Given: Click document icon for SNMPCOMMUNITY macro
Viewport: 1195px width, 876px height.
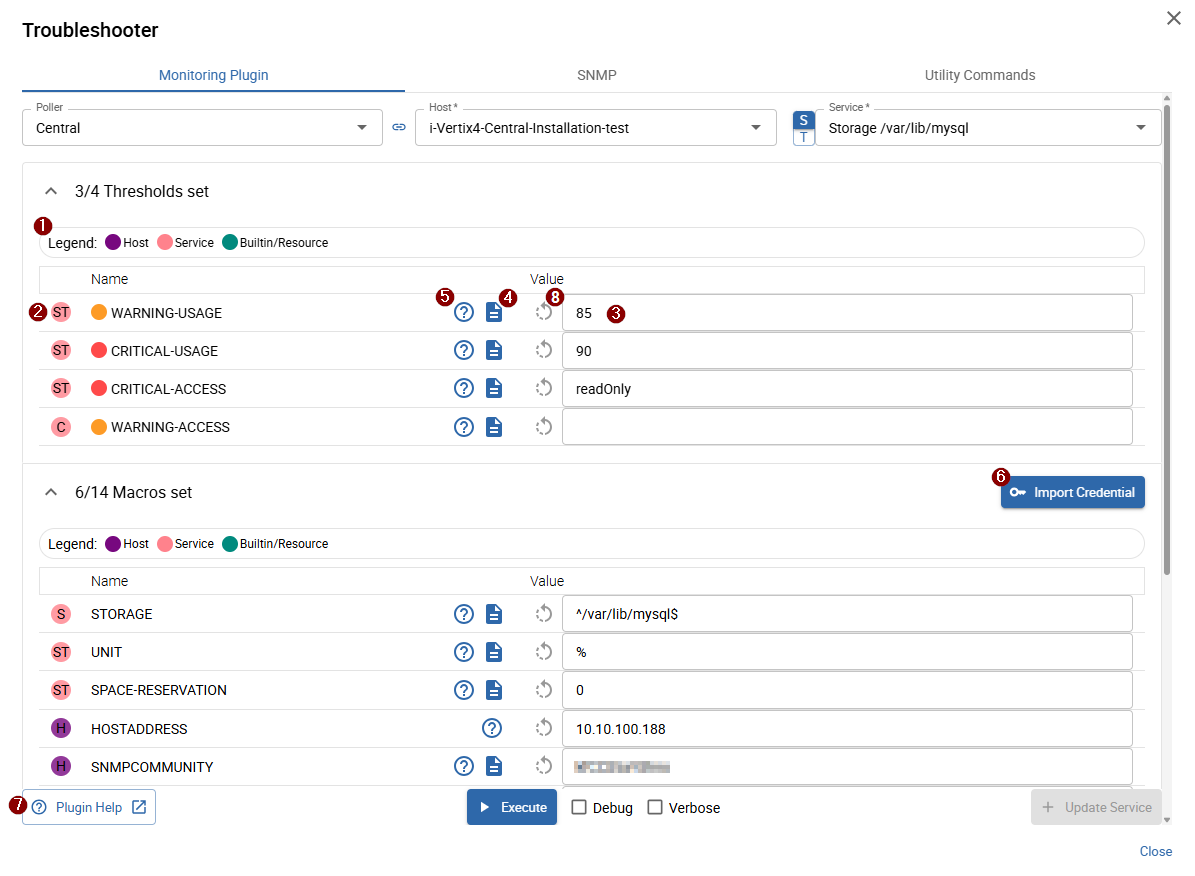Looking at the screenshot, I should (494, 767).
